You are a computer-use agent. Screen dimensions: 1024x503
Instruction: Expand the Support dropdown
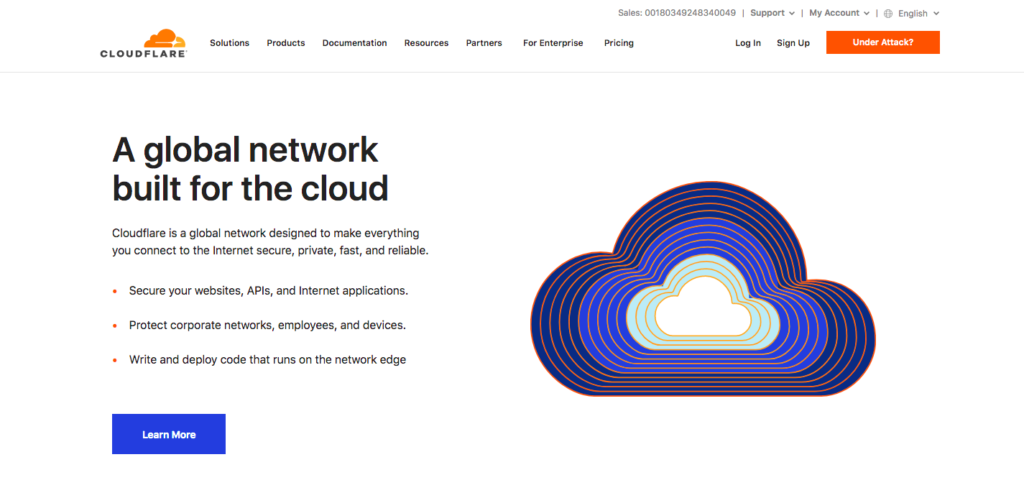(773, 13)
